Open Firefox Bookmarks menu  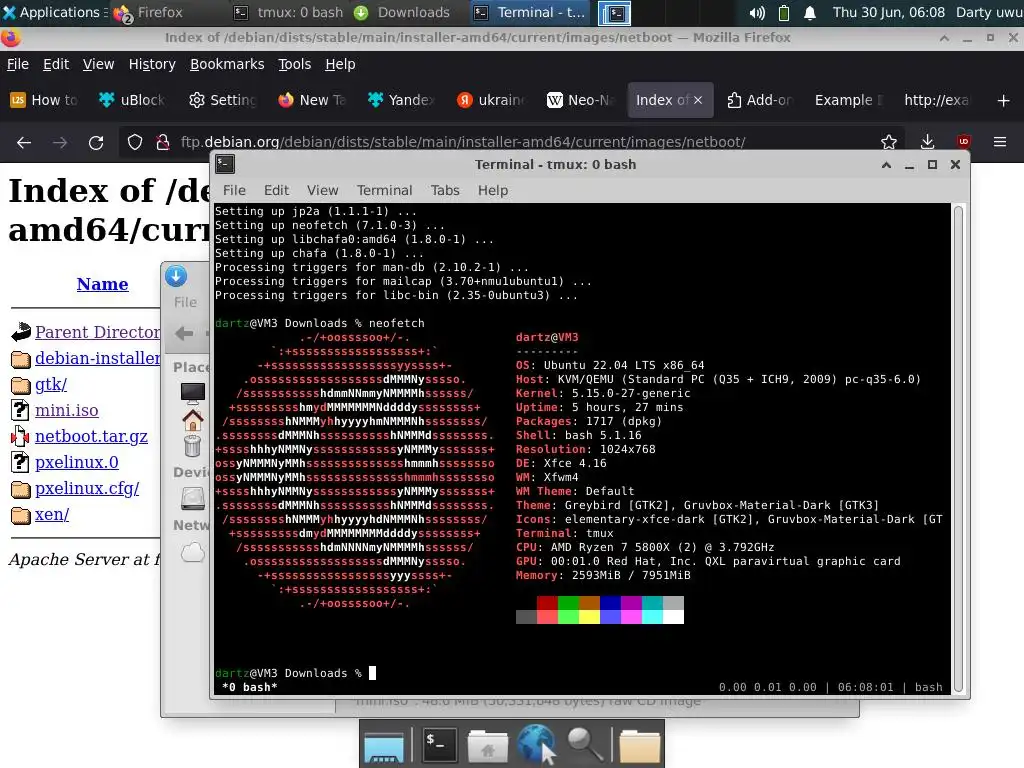coord(227,64)
